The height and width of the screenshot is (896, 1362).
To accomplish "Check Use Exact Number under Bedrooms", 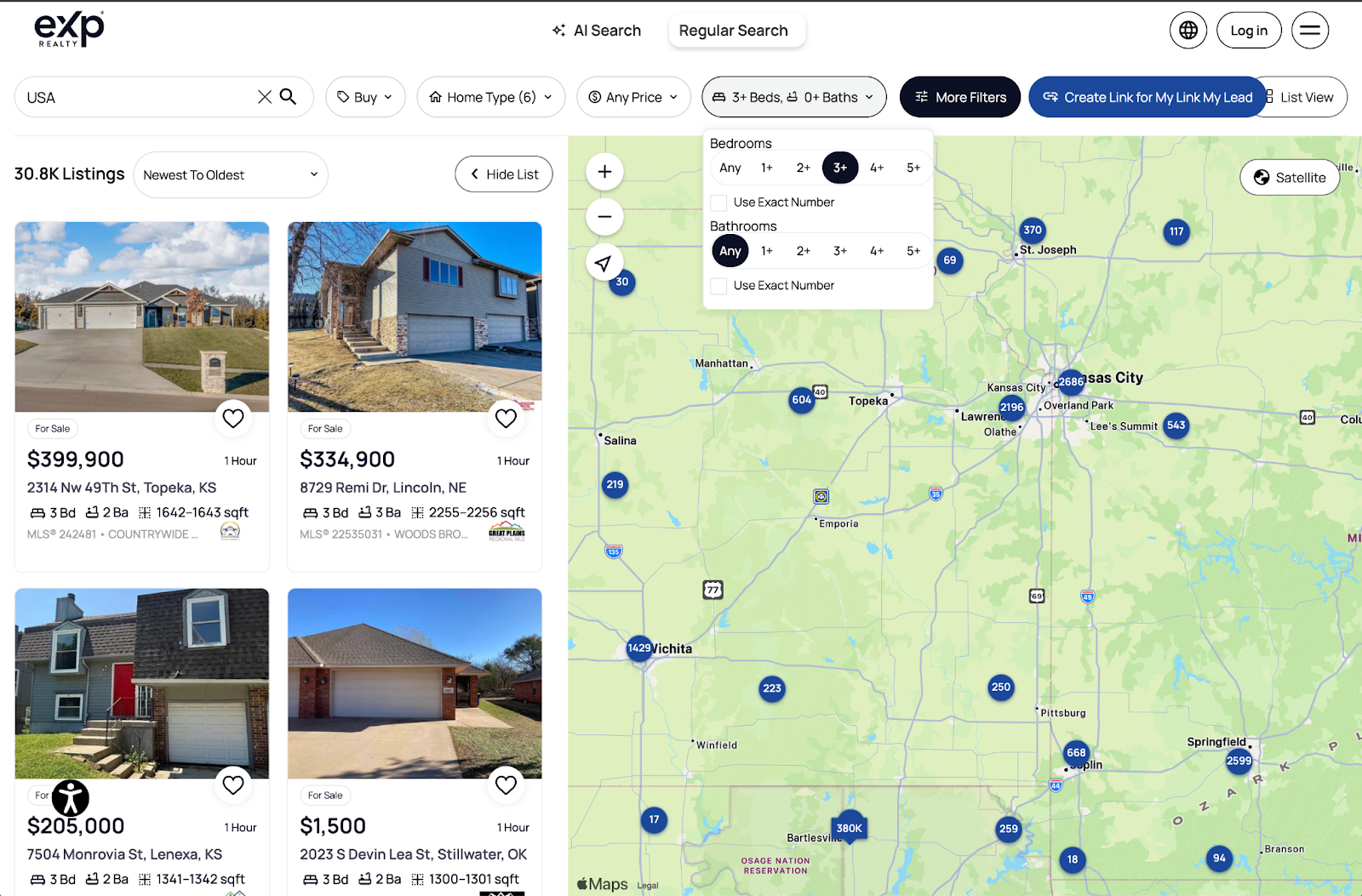I will [719, 203].
